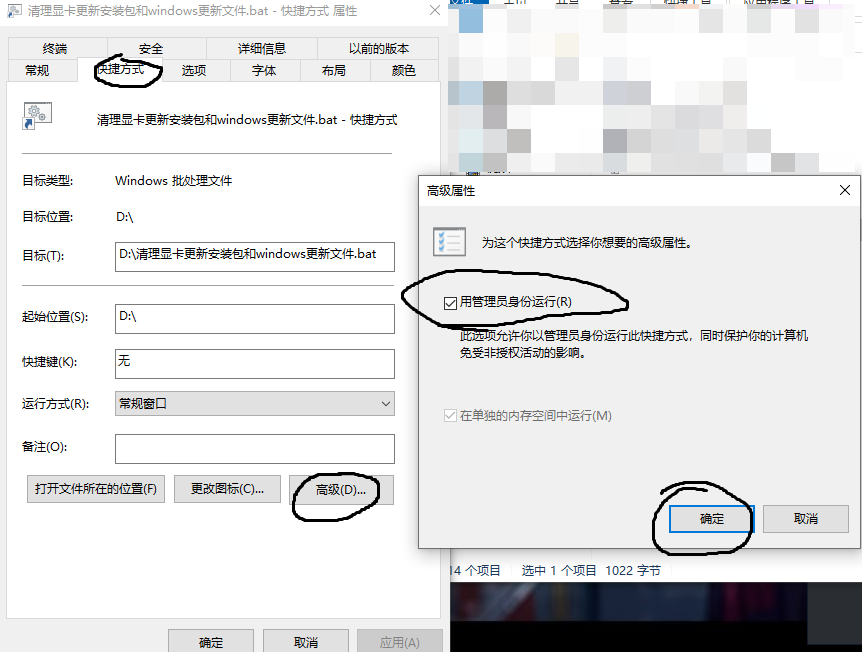Viewport: 862px width, 652px height.
Task: Confirm with 确定 in 高级属性 dialog
Action: point(712,518)
